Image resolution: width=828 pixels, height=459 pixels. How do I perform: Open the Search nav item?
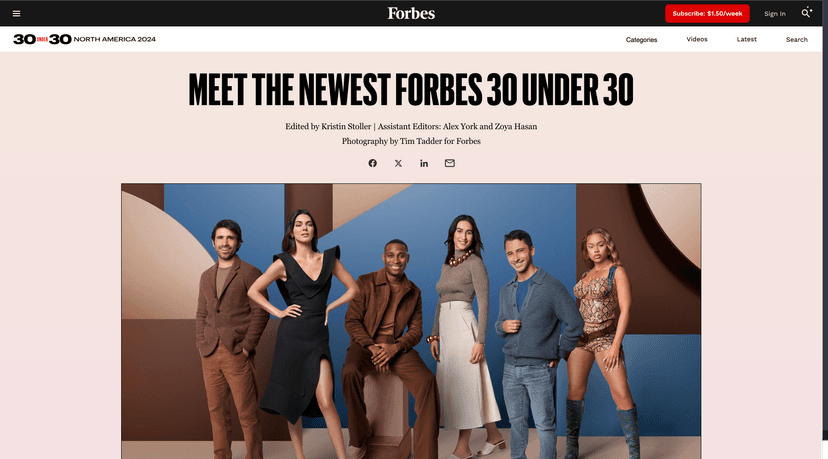[x=796, y=40]
